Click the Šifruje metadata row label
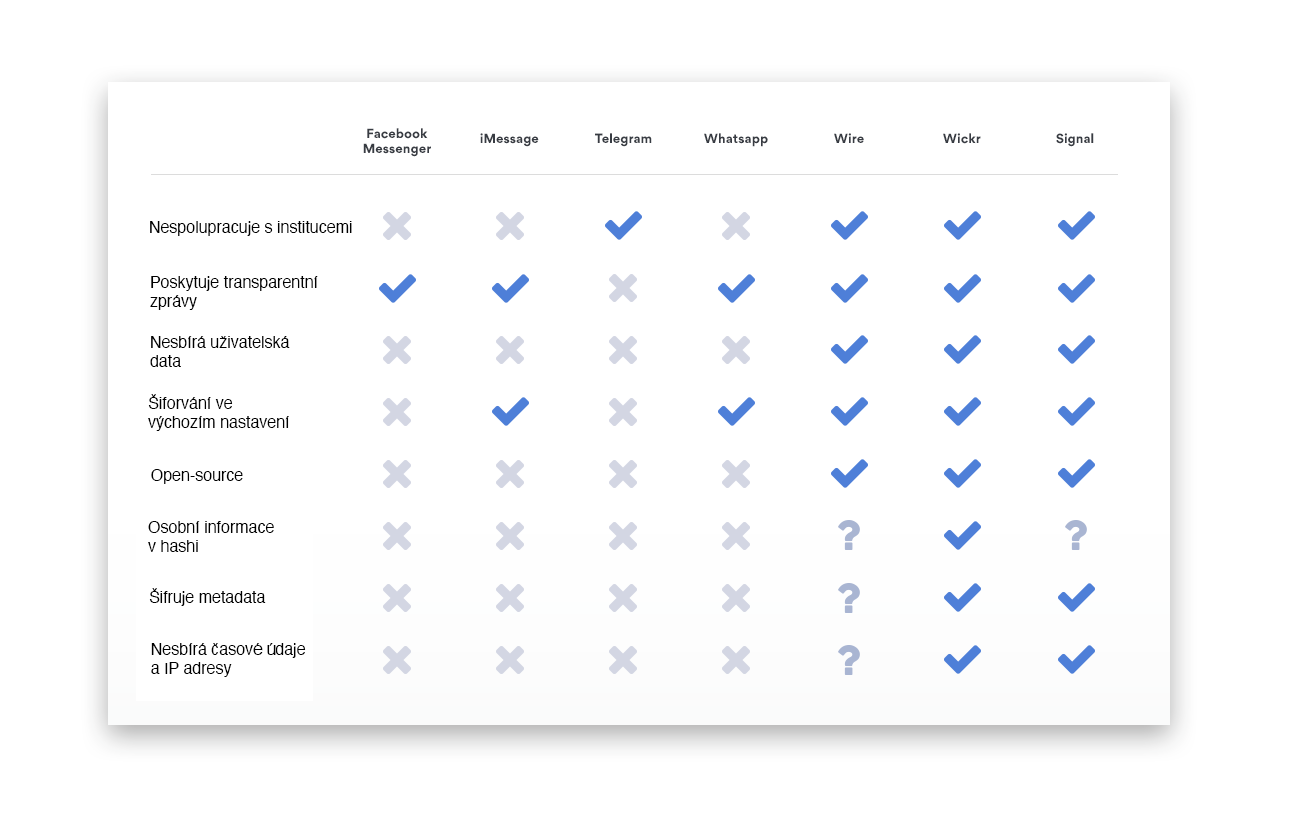The height and width of the screenshot is (824, 1289). (208, 598)
